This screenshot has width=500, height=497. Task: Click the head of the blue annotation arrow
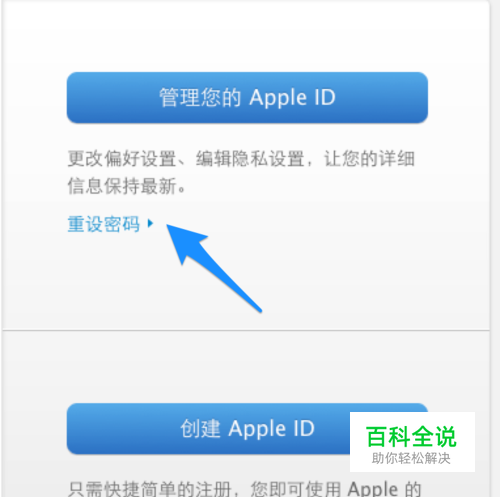pos(183,240)
